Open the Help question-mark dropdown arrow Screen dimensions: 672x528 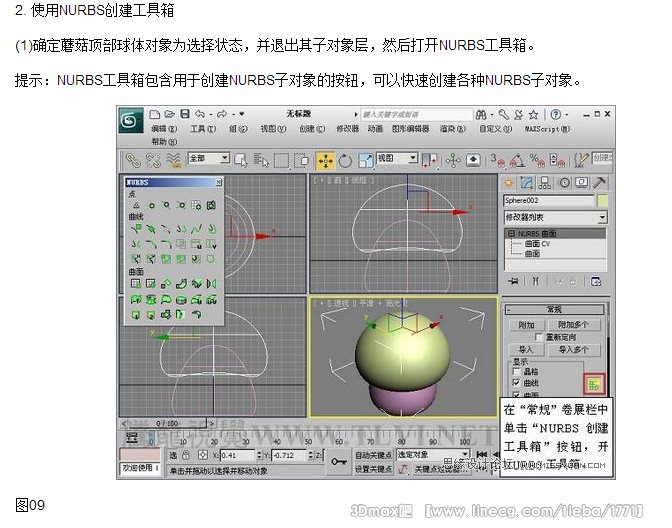pyautogui.click(x=567, y=114)
